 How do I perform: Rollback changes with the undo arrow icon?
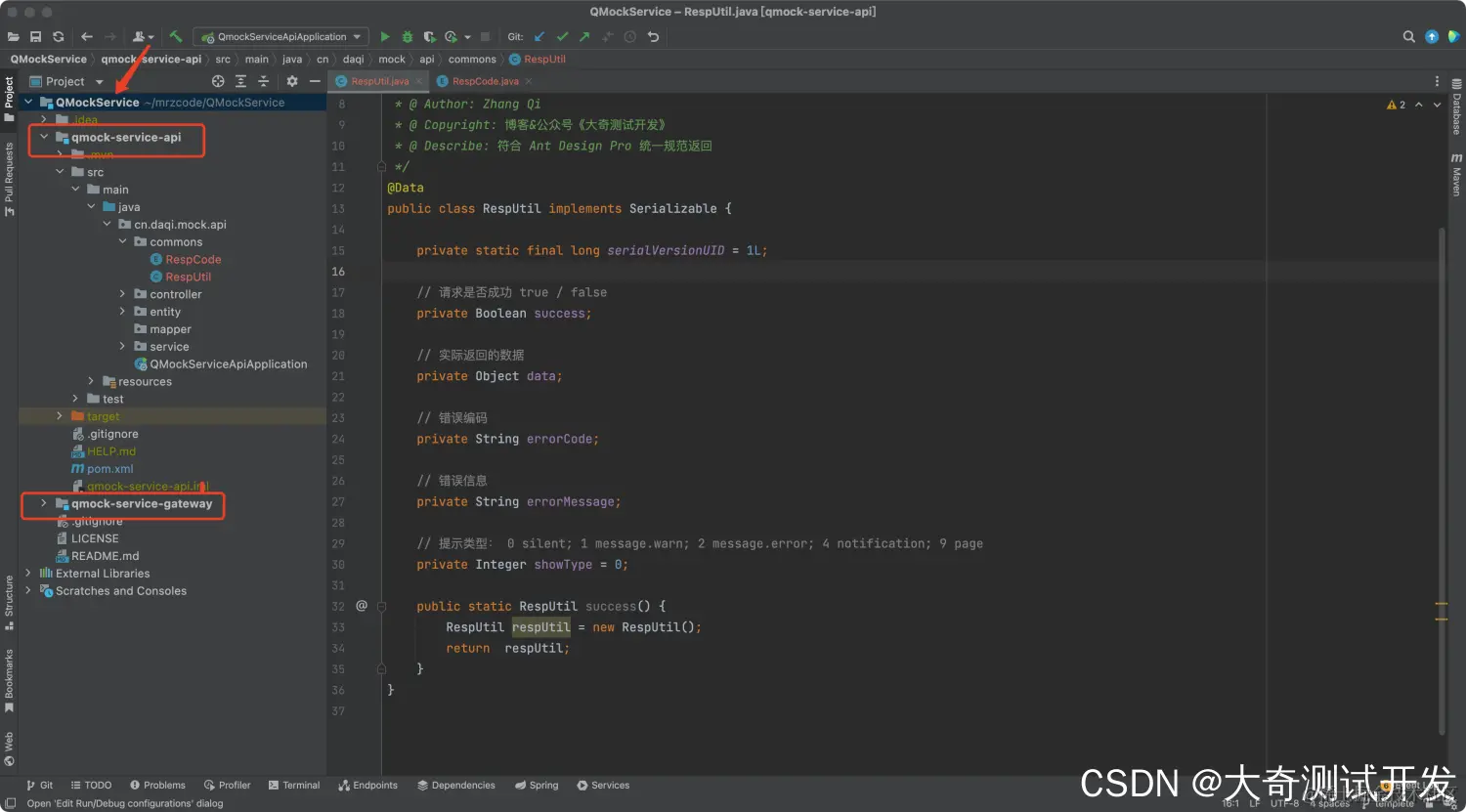653,37
